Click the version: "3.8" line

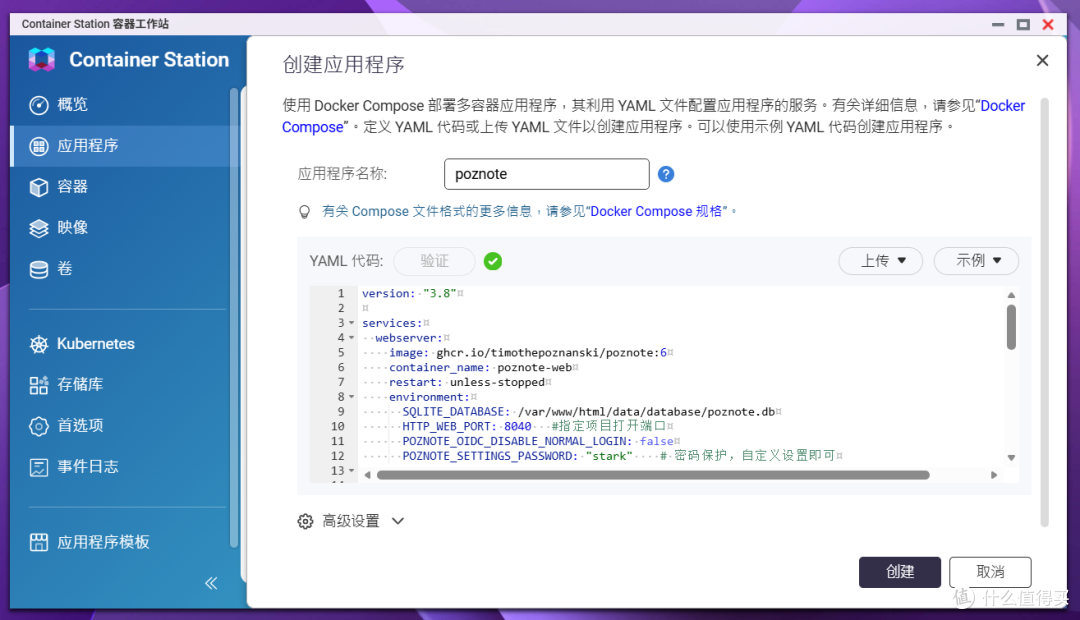point(409,293)
